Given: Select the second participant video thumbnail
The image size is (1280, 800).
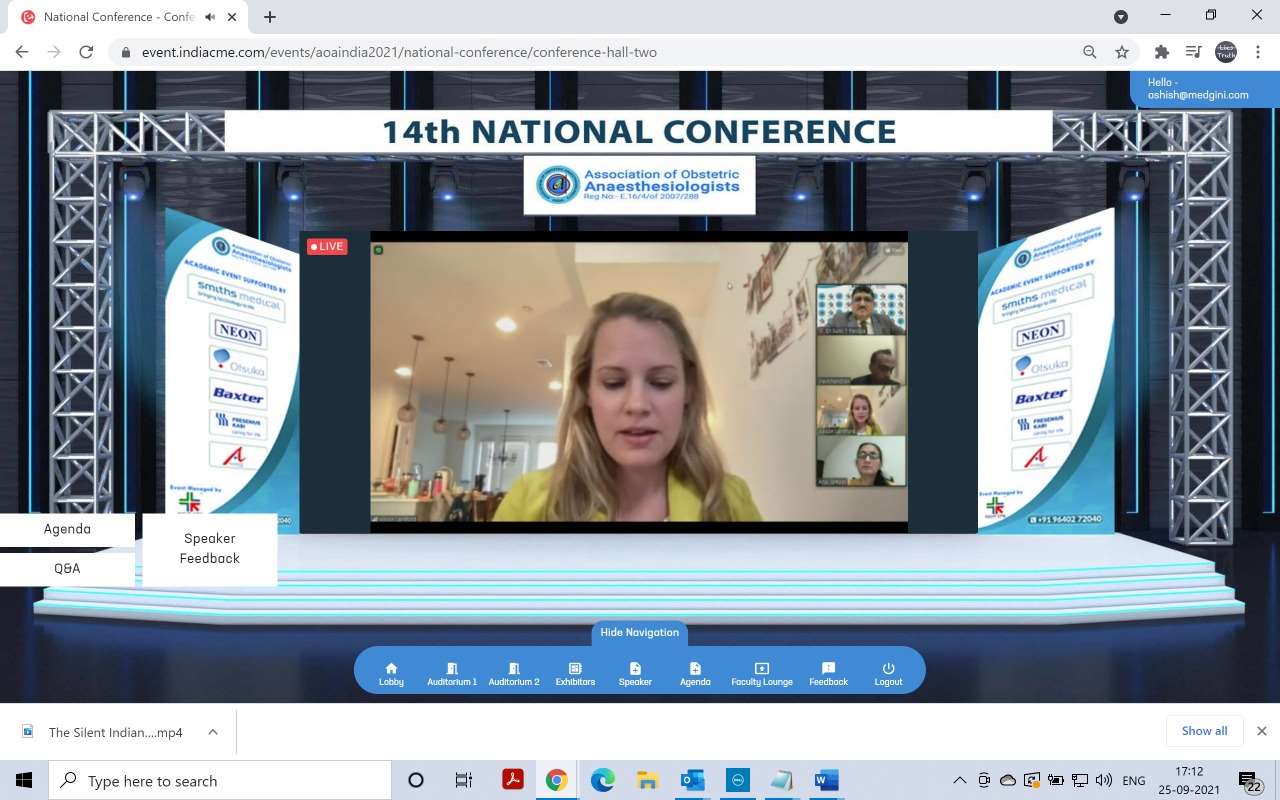Looking at the screenshot, I should [x=861, y=361].
